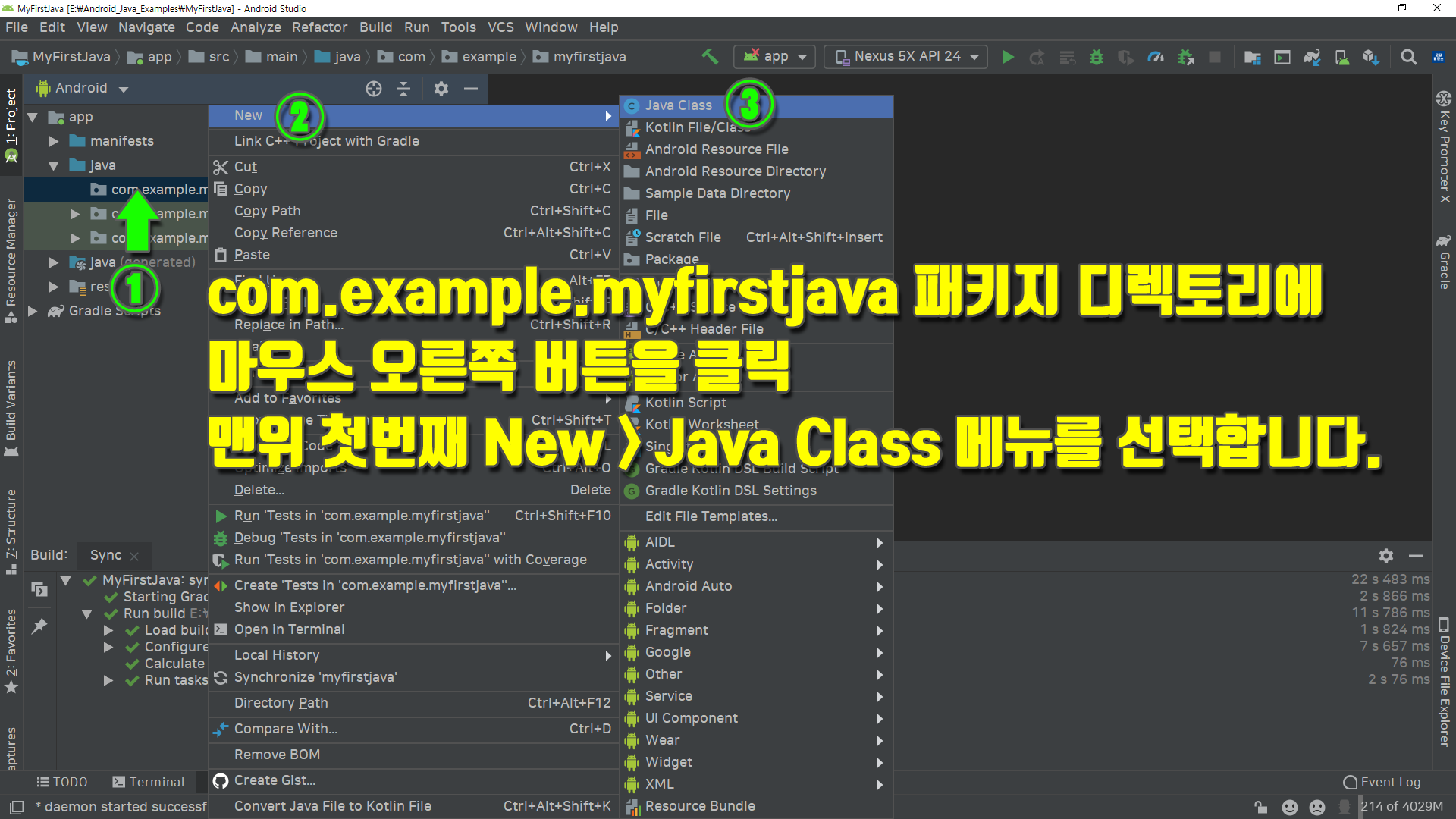
Task: Toggle the Gradle side tool window
Action: pos(1444,262)
